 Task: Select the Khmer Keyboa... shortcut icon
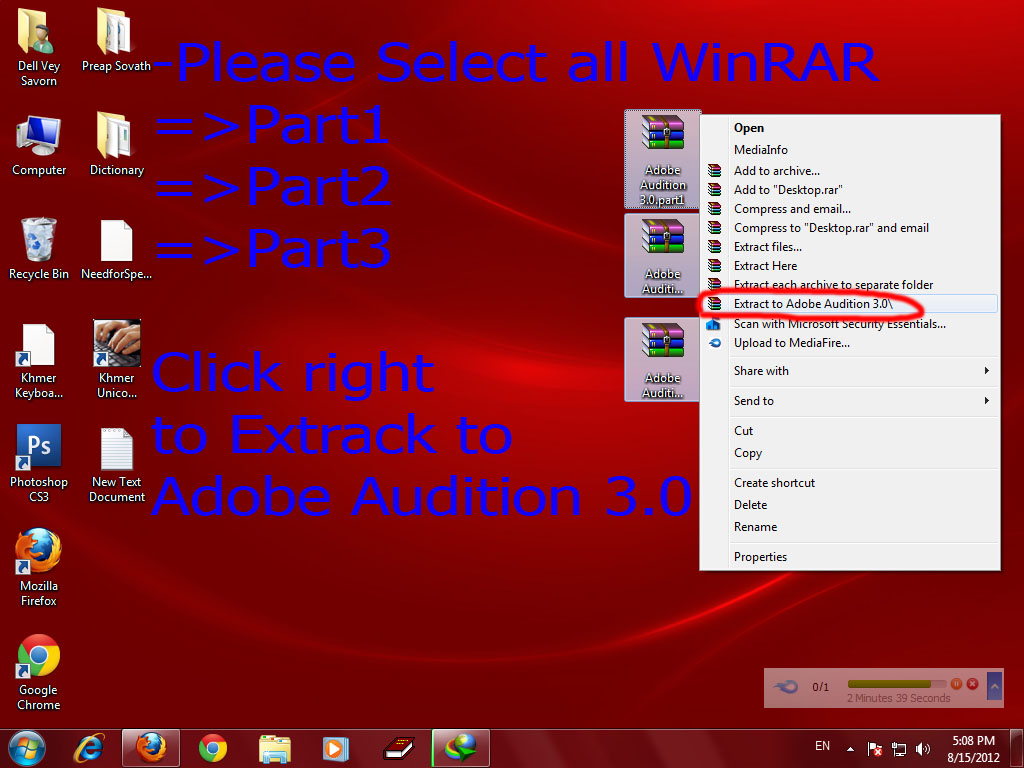(39, 360)
